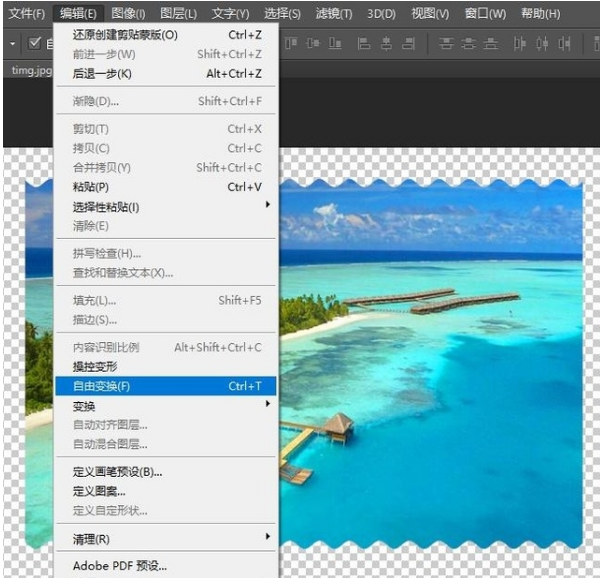
Task: Click the Align Right Edges icon
Action: (409, 44)
